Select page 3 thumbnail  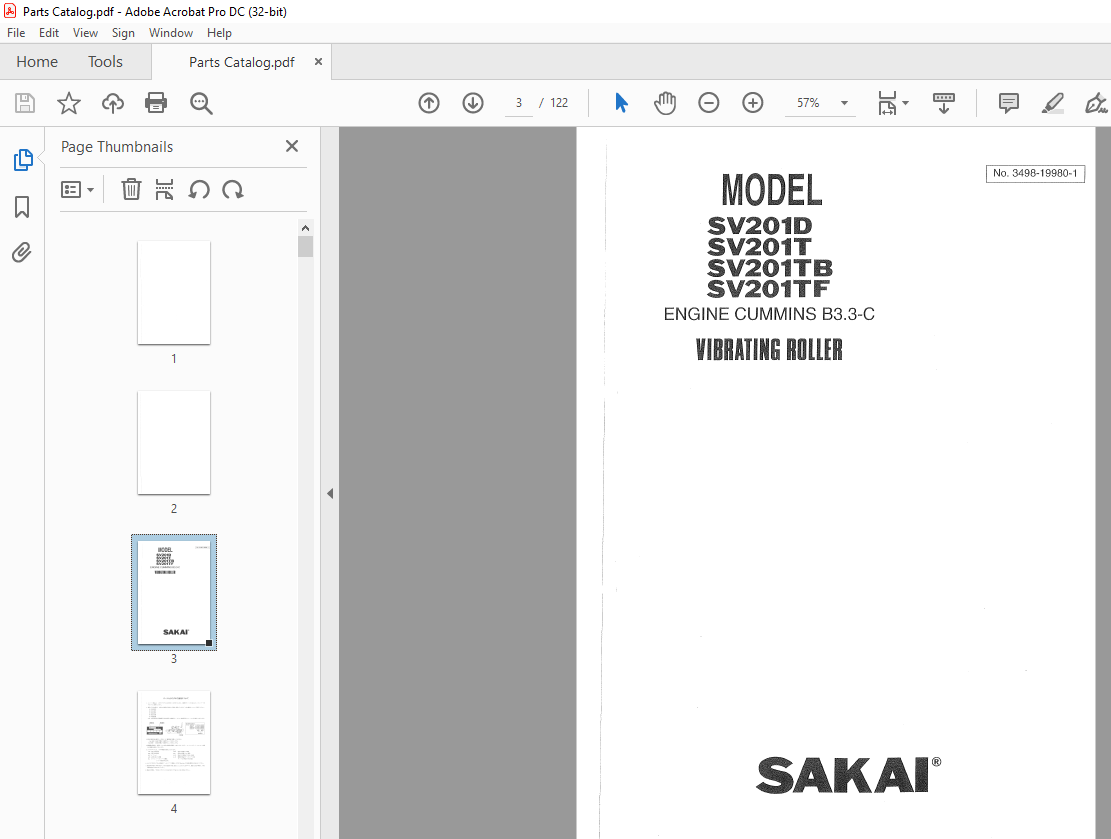pyautogui.click(x=174, y=592)
